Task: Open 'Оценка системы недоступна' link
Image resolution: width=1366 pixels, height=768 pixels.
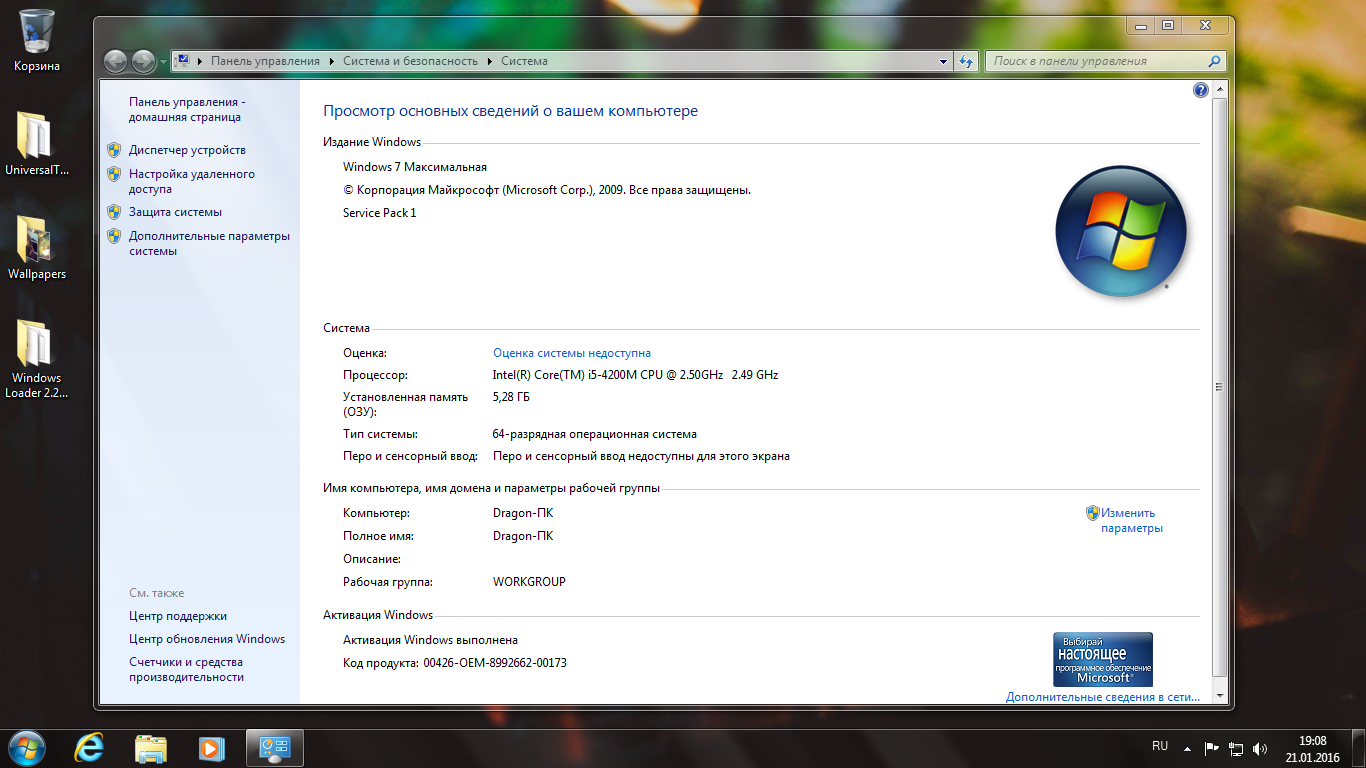Action: pyautogui.click(x=572, y=353)
